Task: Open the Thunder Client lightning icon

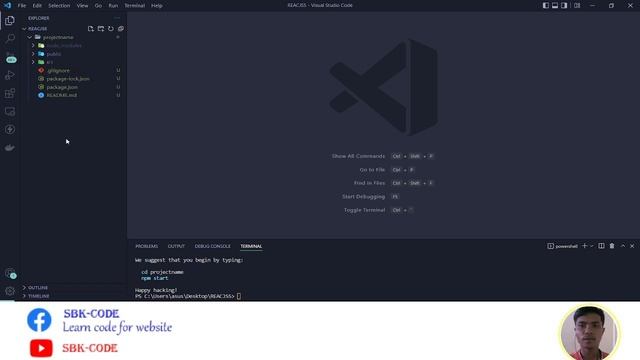Action: coord(10,129)
